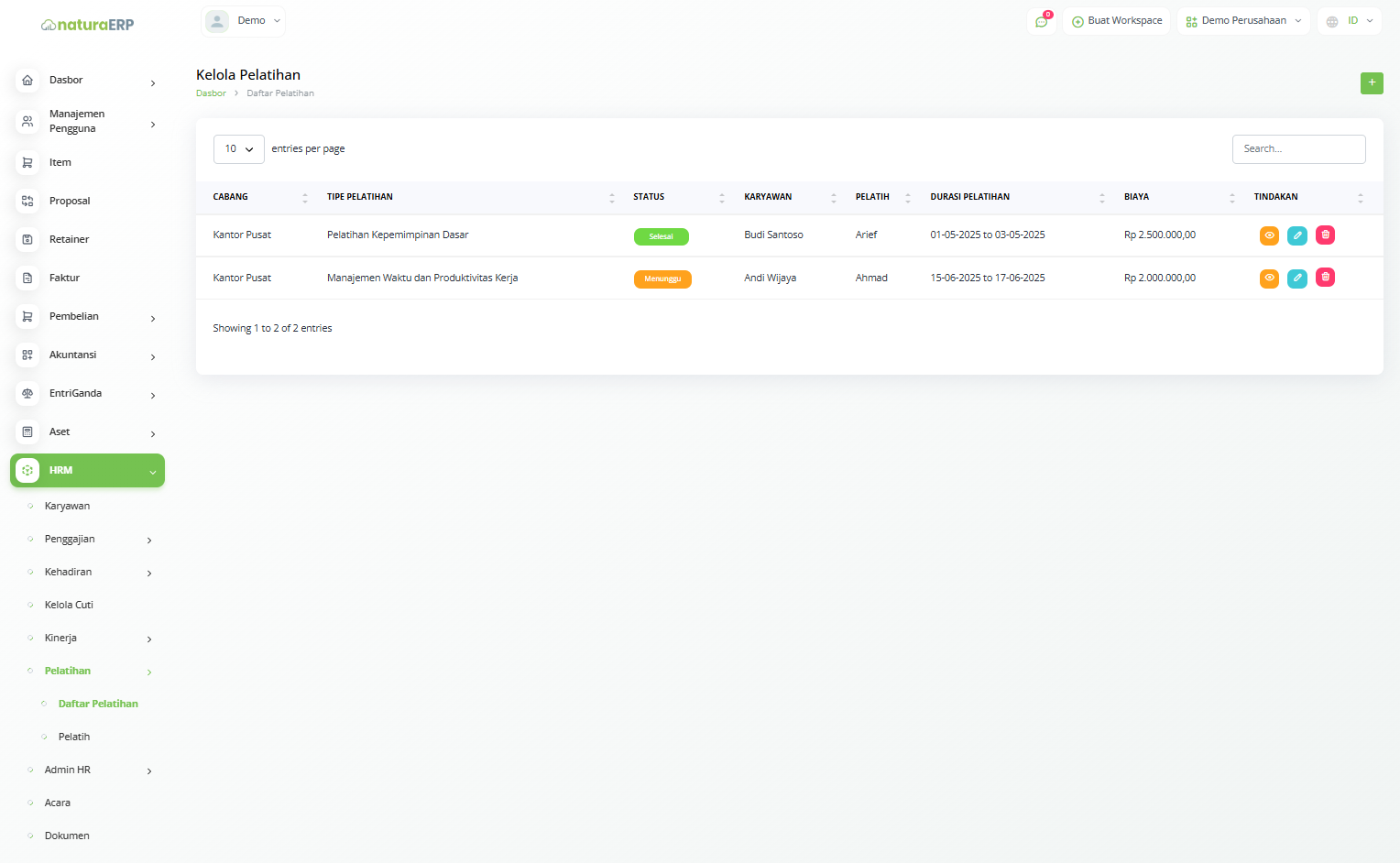
Task: Click the EntriGanda scale icon
Action: [x=27, y=394]
